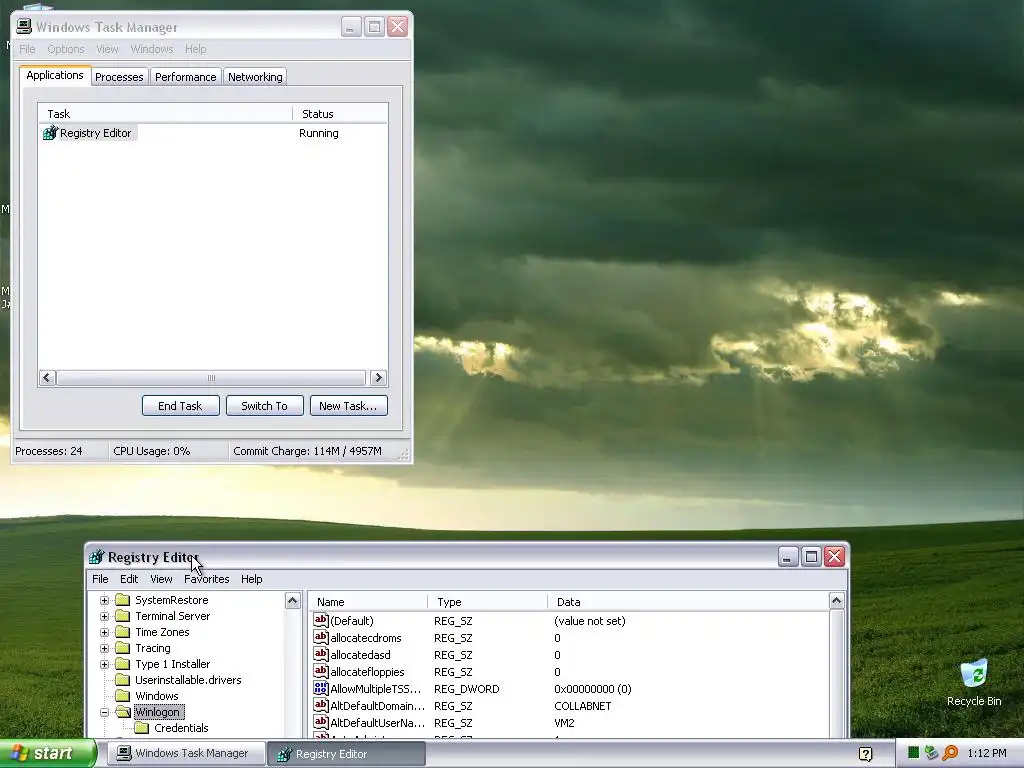Click the Tracing folder icon
Screen dimensions: 1024x768
tap(123, 648)
